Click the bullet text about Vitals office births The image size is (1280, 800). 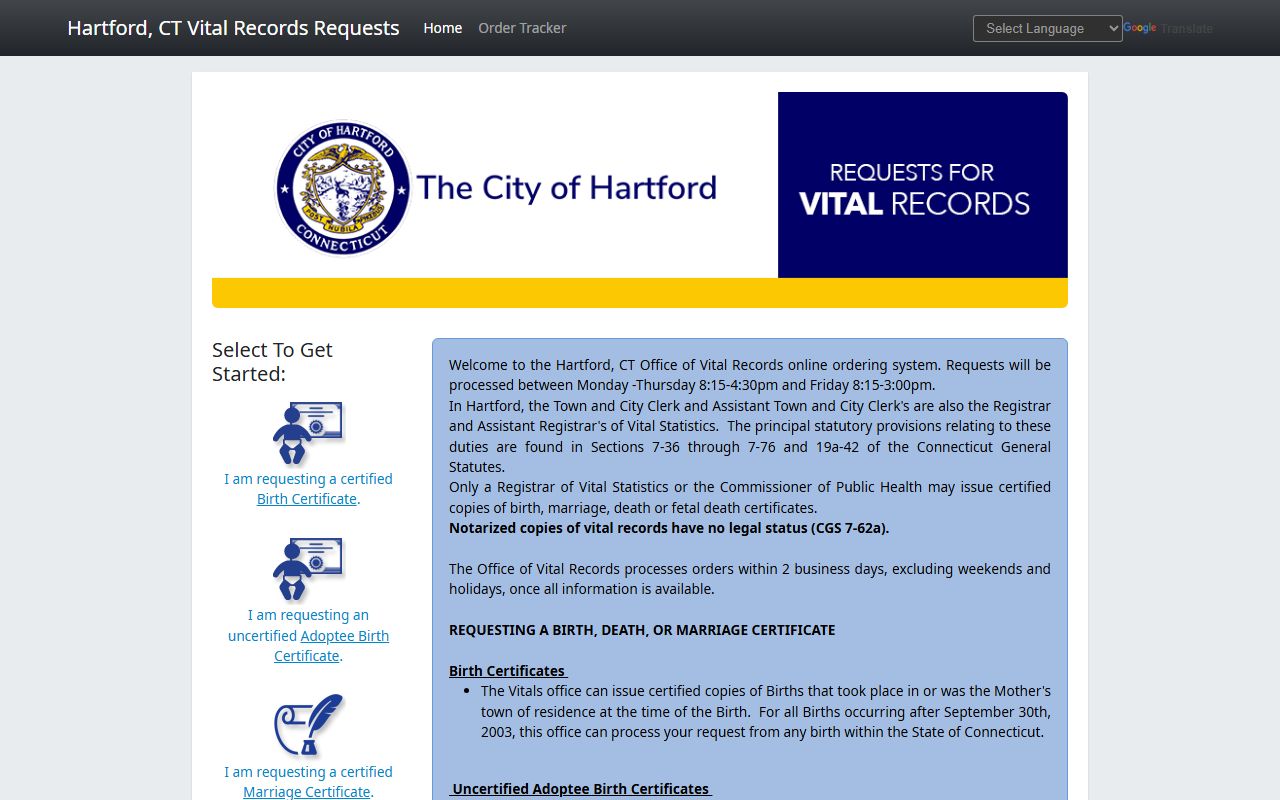765,711
